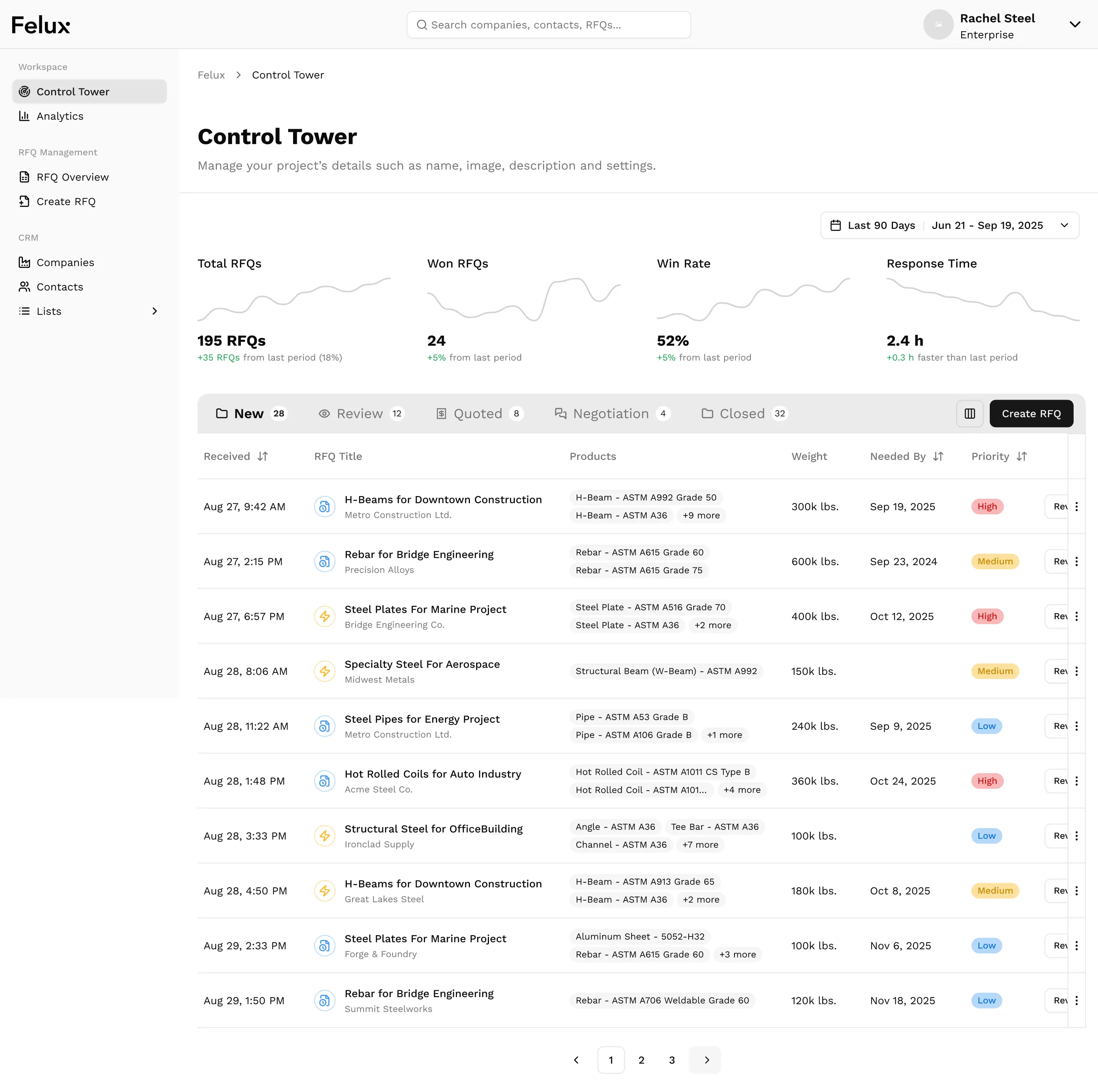
Task: Open Contacts in the CRM section
Action: click(60, 287)
